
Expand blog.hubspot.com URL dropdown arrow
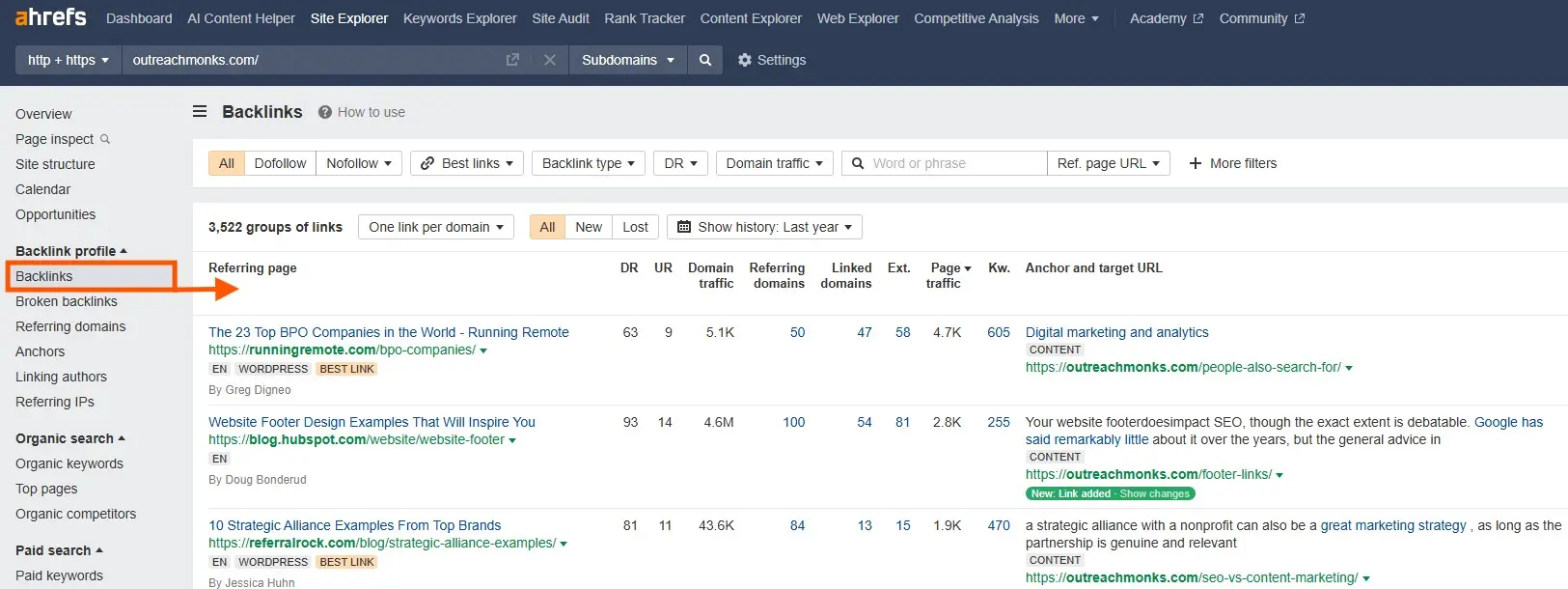point(512,440)
